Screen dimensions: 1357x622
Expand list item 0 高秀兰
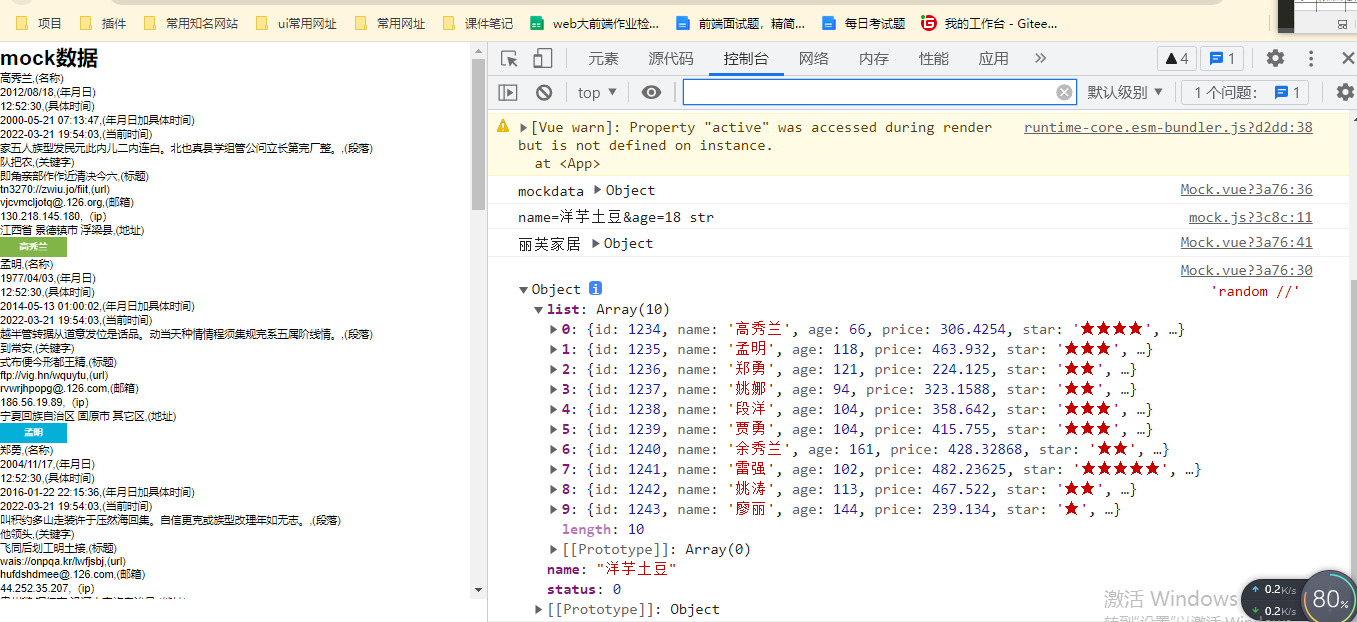pyautogui.click(x=554, y=330)
